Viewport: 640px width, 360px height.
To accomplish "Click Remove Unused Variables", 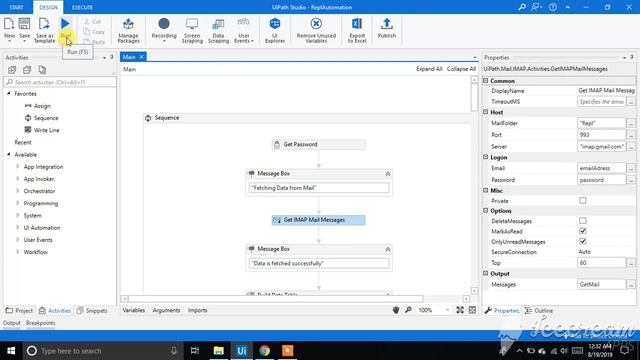I will (x=316, y=30).
